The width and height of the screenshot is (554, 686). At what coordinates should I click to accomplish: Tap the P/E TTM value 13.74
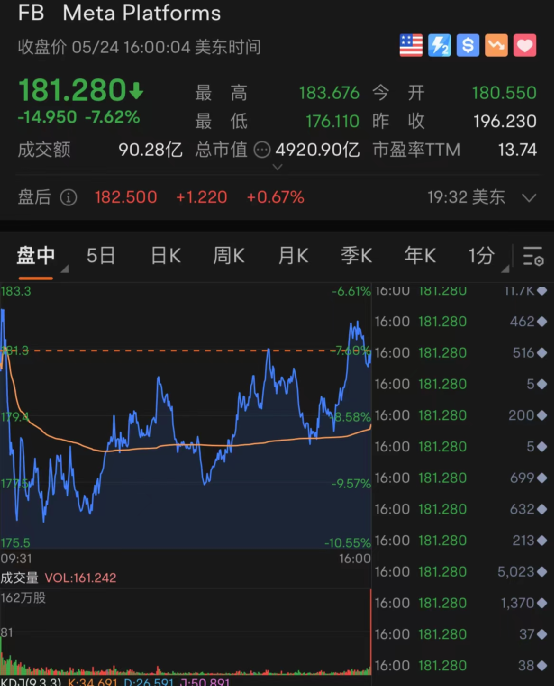(x=518, y=150)
